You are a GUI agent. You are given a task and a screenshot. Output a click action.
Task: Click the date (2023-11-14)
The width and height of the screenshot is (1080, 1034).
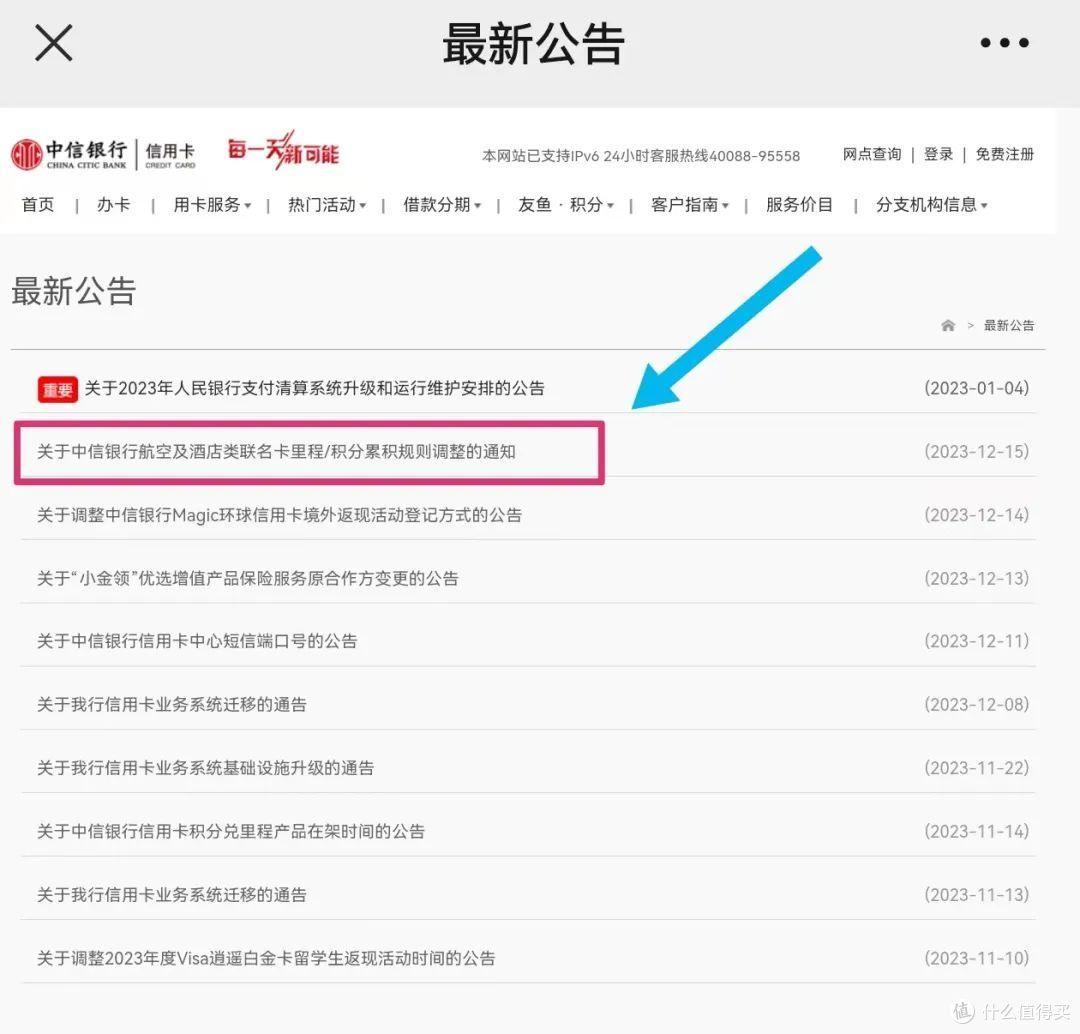pyautogui.click(x=976, y=831)
